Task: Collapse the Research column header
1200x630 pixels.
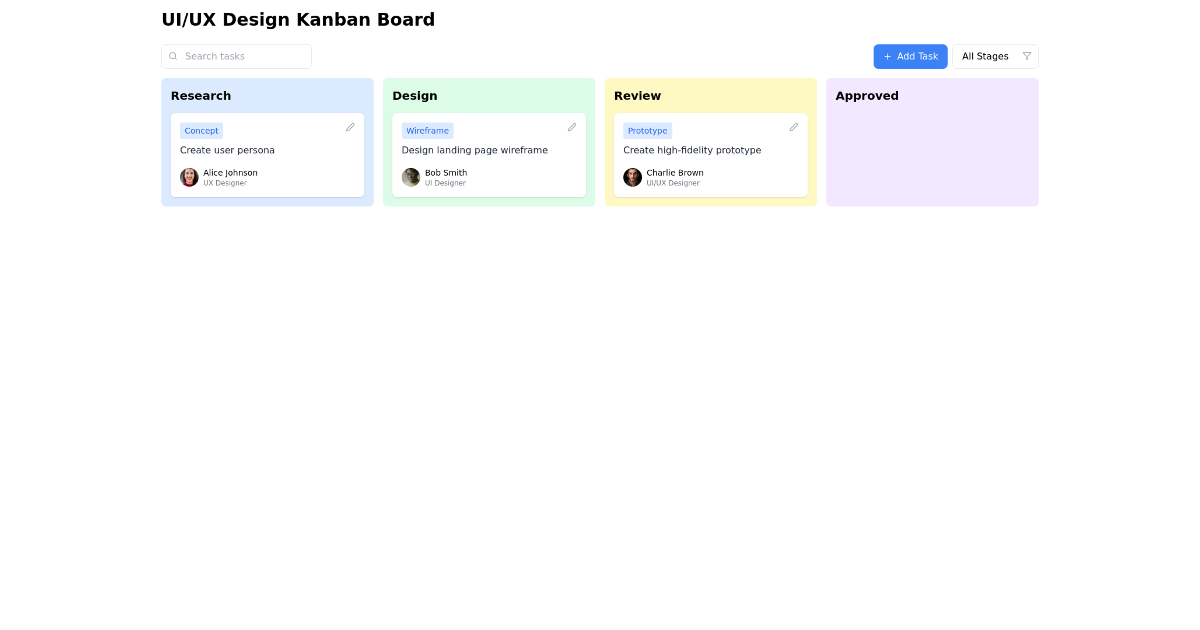Action: click(x=201, y=95)
